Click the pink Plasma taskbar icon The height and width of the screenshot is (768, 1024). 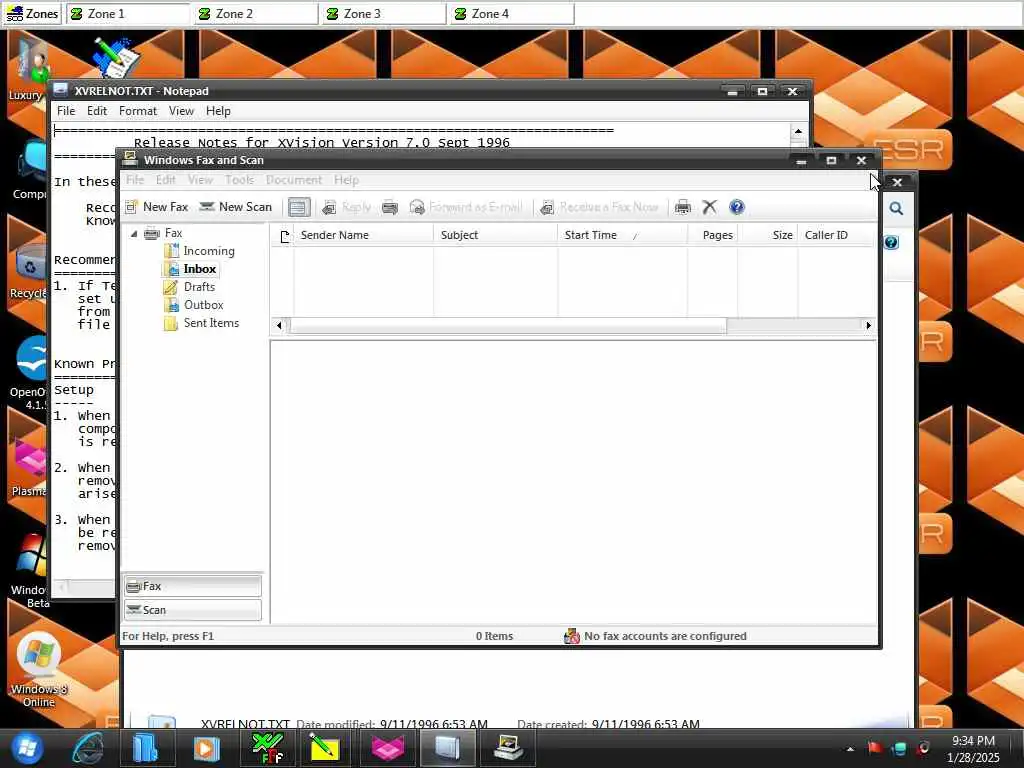[388, 748]
